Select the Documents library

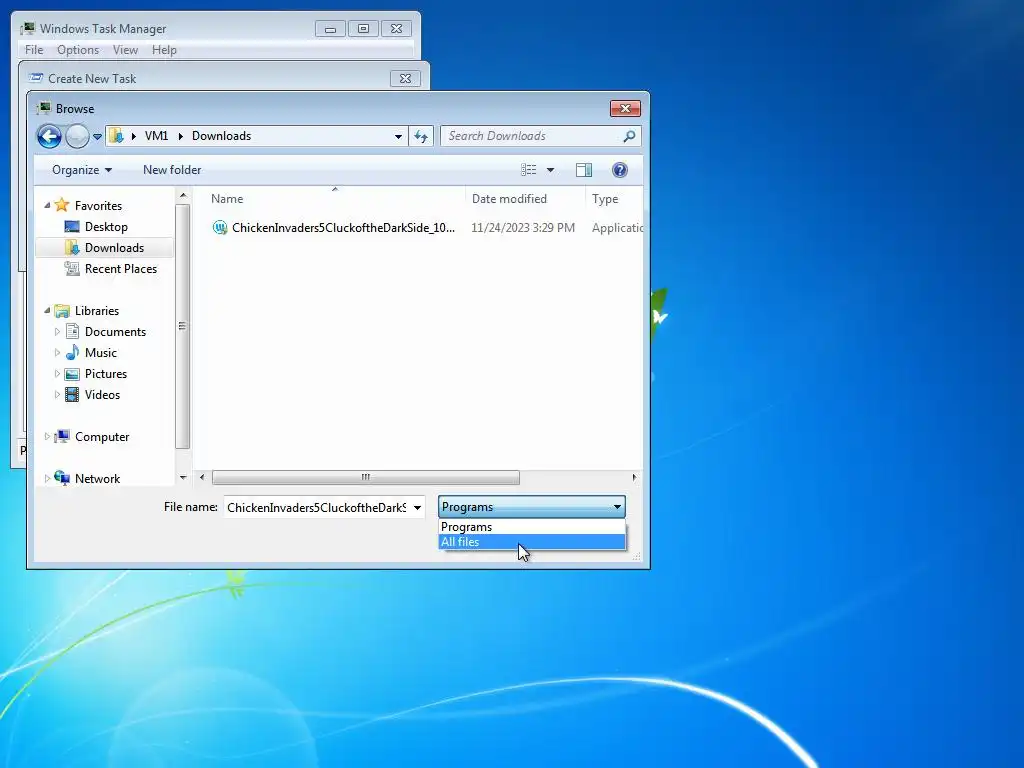click(115, 332)
